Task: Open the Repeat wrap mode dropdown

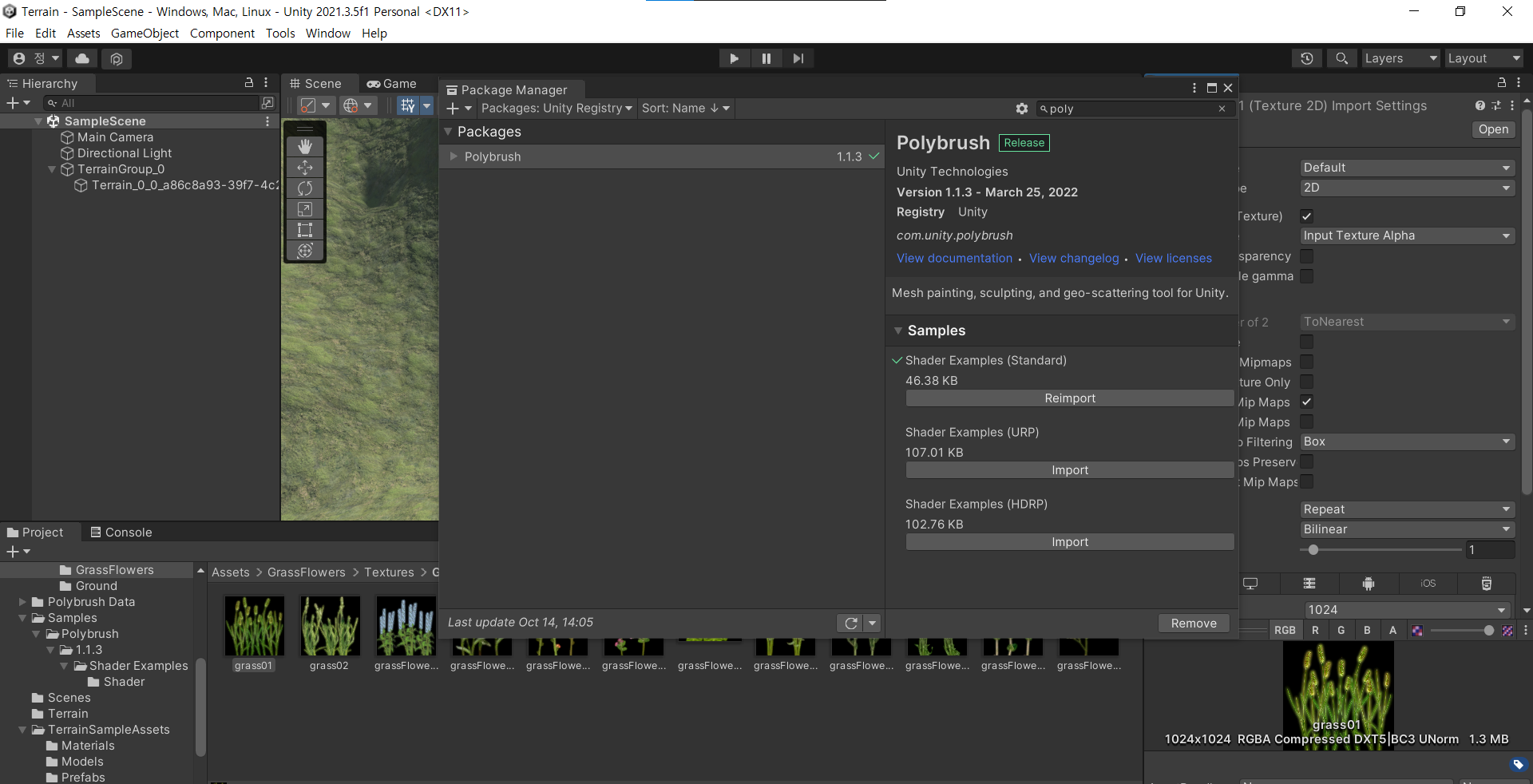Action: [1407, 509]
